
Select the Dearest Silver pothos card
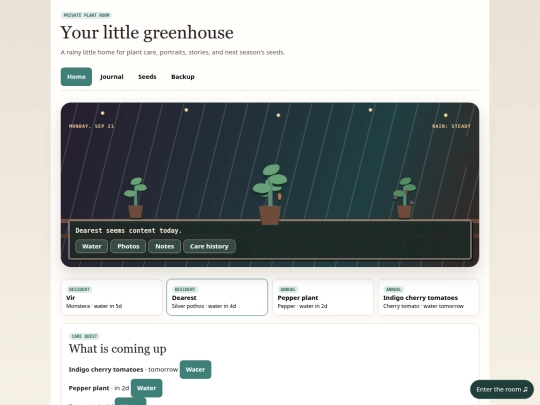click(217, 297)
